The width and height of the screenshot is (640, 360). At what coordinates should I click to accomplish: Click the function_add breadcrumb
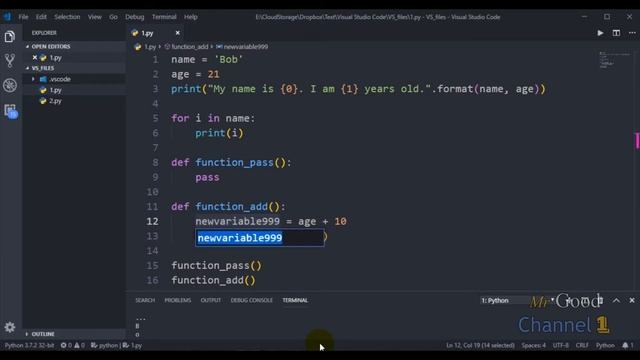[x=189, y=47]
